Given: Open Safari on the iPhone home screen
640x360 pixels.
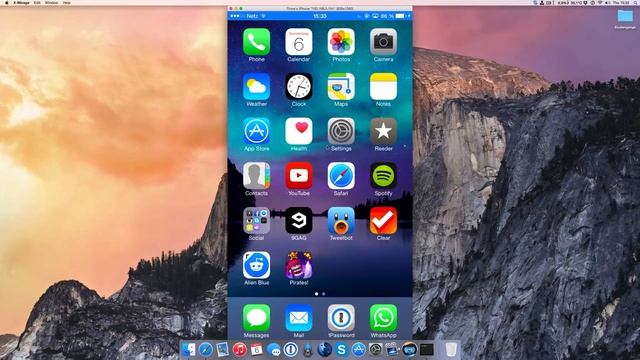Looking at the screenshot, I should 341,176.
